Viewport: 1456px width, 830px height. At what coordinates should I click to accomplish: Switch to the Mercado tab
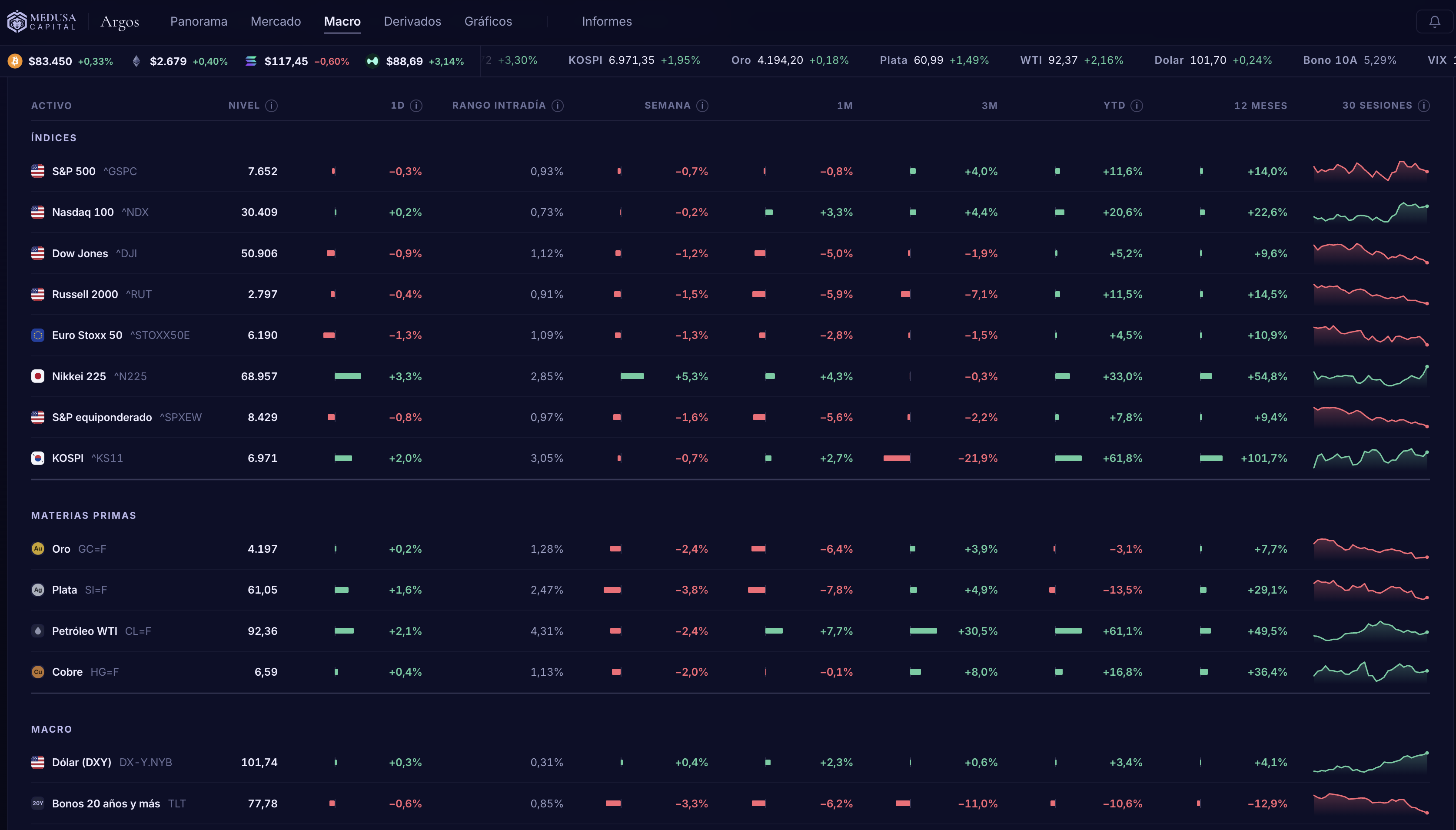click(276, 22)
